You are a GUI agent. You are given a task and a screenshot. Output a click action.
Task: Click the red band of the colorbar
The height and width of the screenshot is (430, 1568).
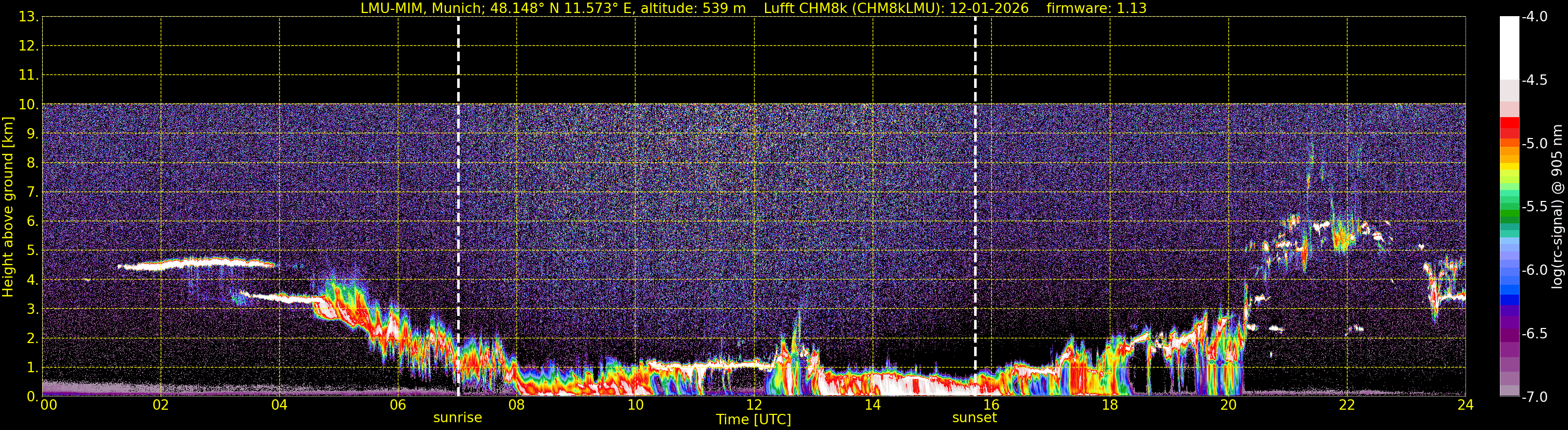pyautogui.click(x=1510, y=122)
